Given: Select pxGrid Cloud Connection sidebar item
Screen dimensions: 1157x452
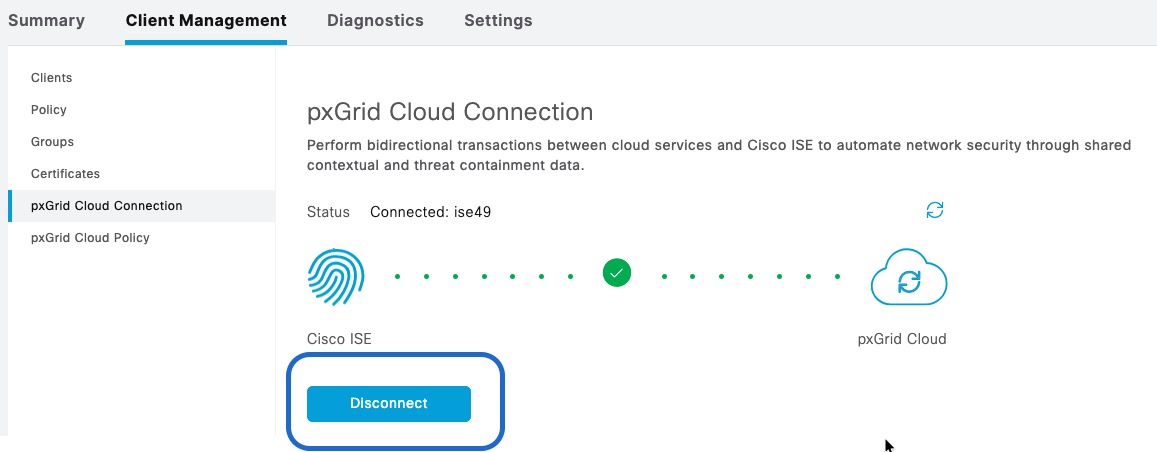Looking at the screenshot, I should click(142, 206).
